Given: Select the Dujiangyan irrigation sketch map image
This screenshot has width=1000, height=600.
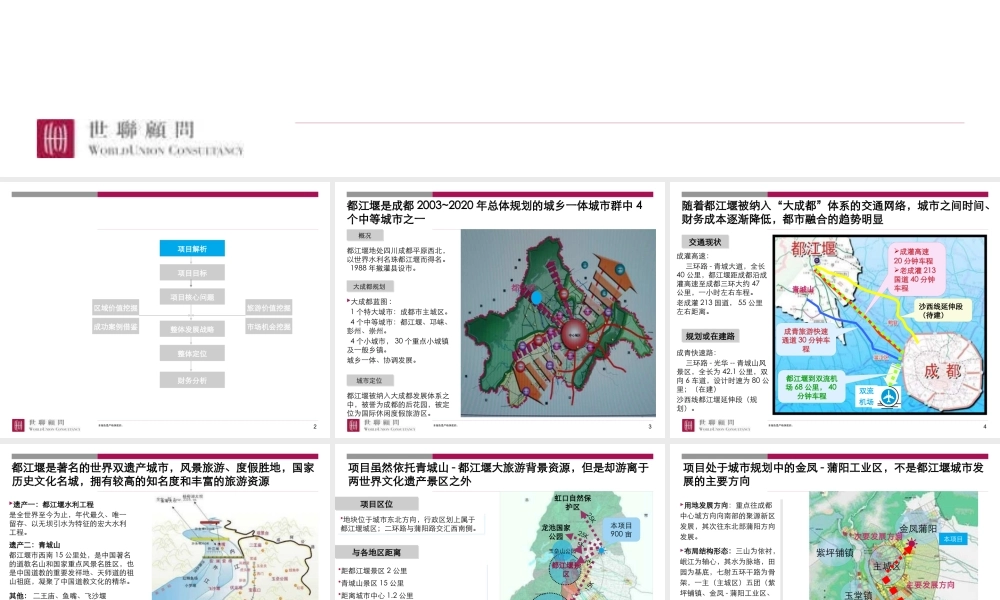Looking at the screenshot, I should tap(235, 547).
